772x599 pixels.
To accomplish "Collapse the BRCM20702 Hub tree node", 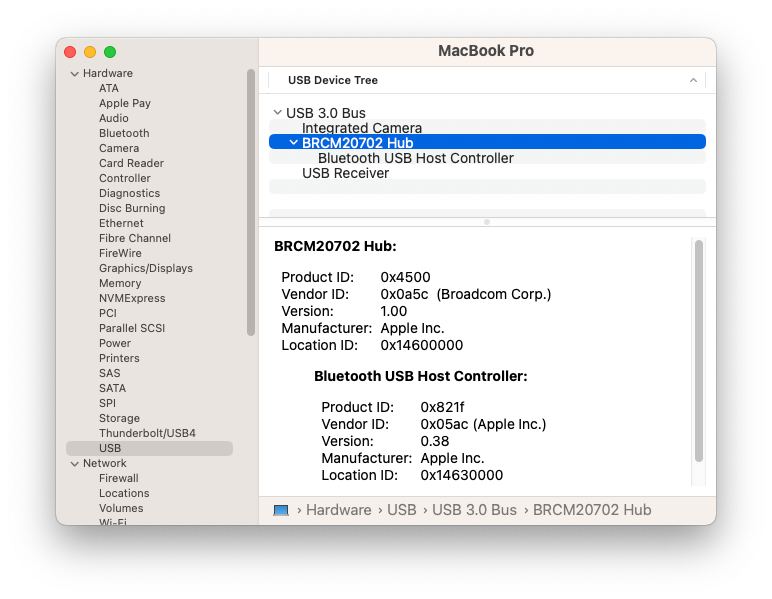I will pyautogui.click(x=293, y=143).
